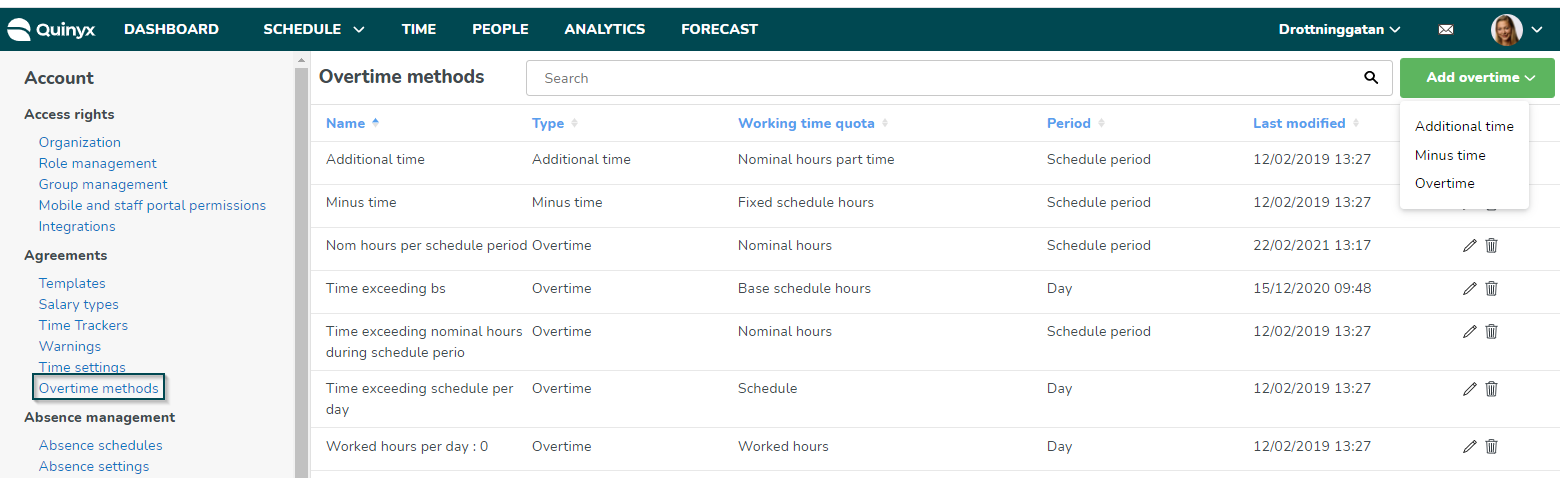This screenshot has width=1560, height=478.
Task: Sort by Period column
Action: 1076,123
